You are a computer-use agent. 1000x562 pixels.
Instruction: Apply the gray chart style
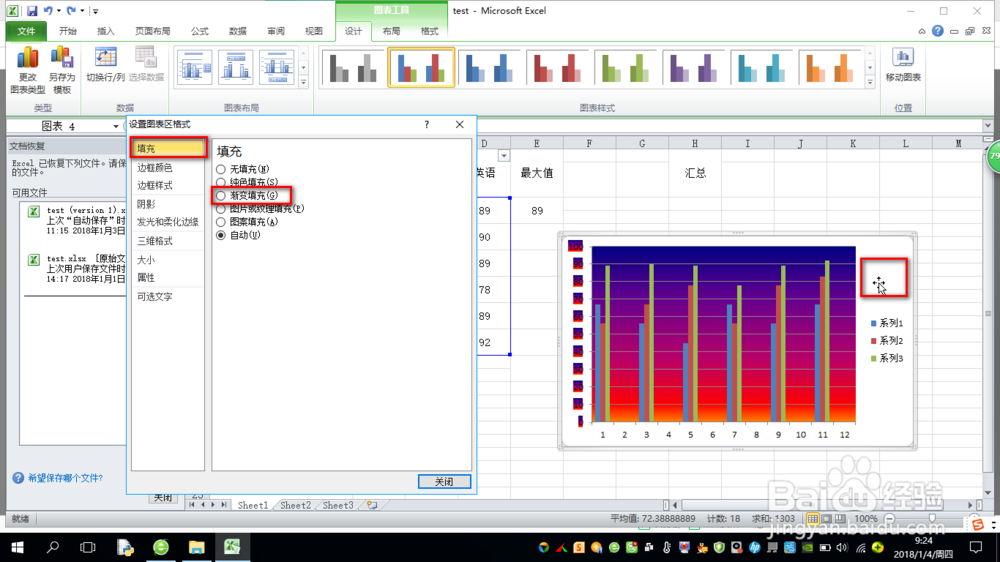tap(353, 67)
